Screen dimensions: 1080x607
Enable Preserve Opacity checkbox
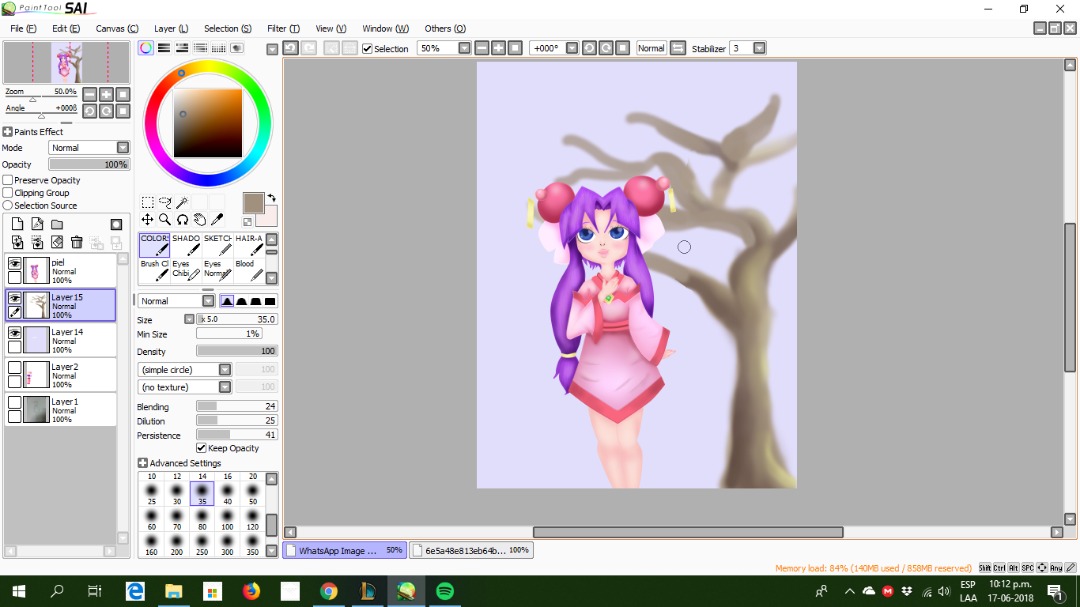[8, 180]
